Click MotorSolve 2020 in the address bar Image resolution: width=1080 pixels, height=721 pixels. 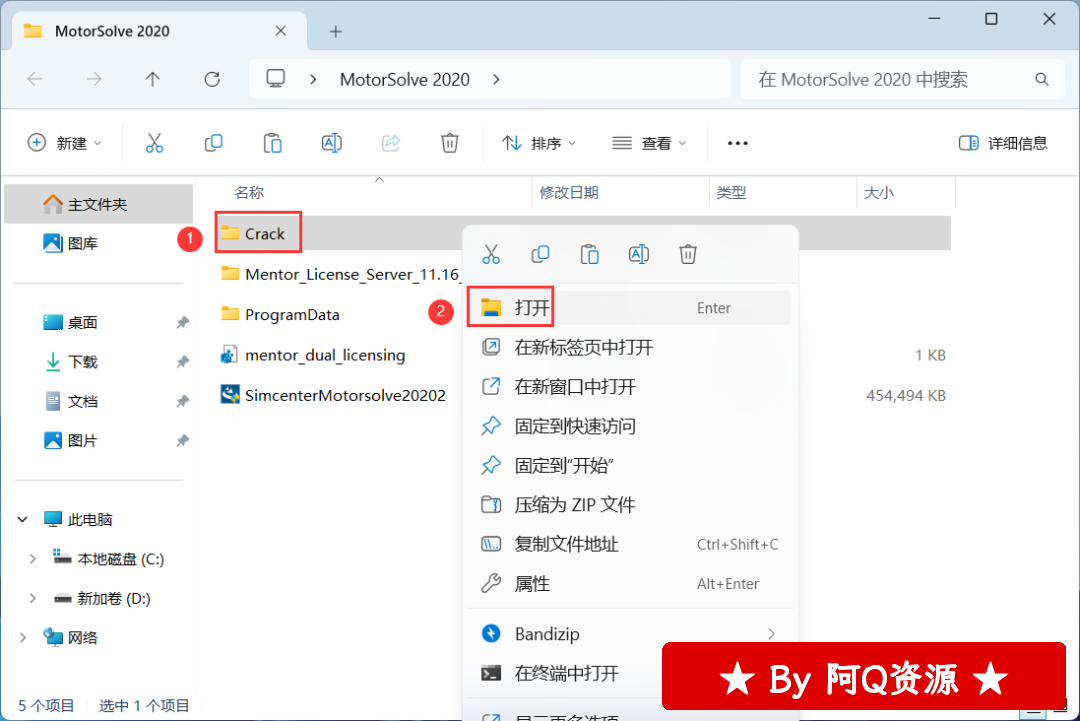pos(405,80)
